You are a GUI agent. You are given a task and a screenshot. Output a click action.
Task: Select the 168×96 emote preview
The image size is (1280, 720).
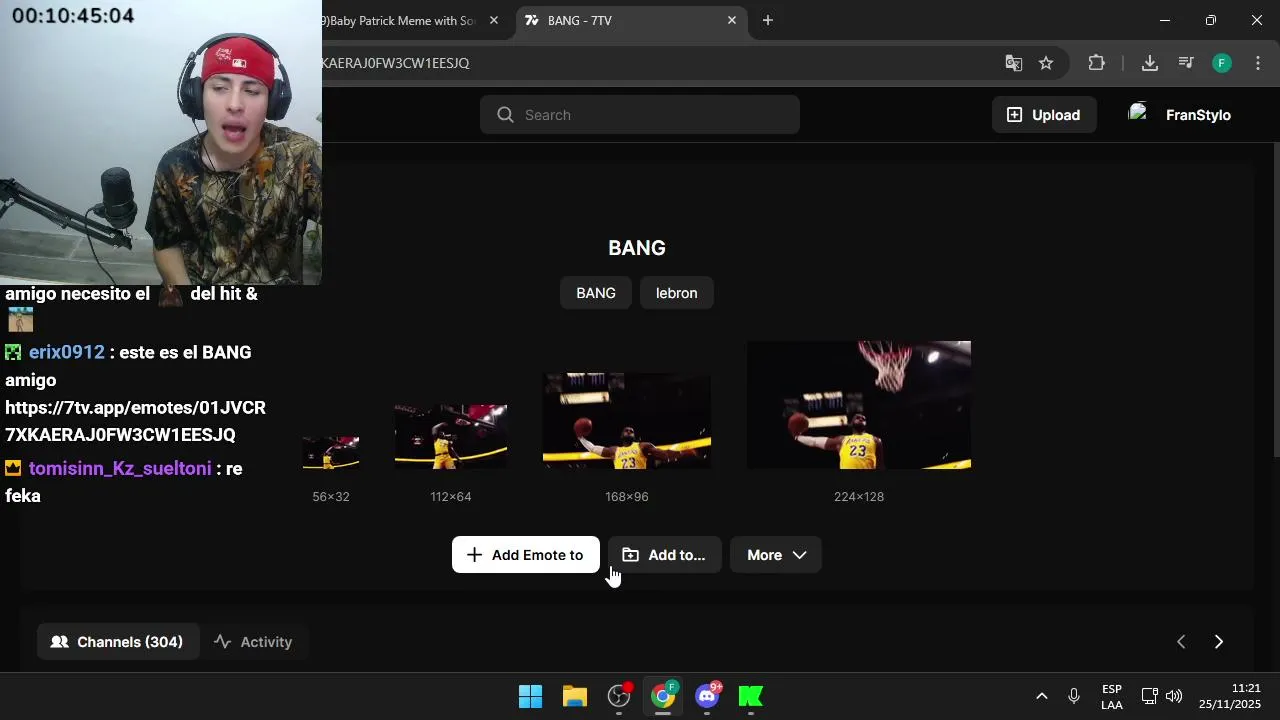pos(627,421)
